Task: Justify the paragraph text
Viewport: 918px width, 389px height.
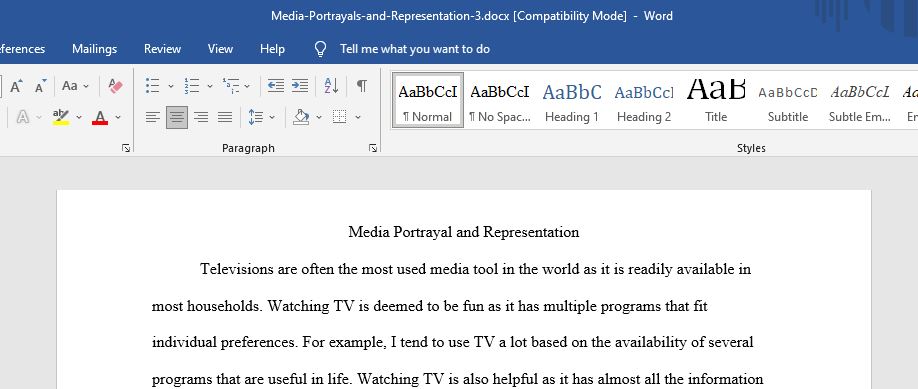Action: [x=225, y=117]
